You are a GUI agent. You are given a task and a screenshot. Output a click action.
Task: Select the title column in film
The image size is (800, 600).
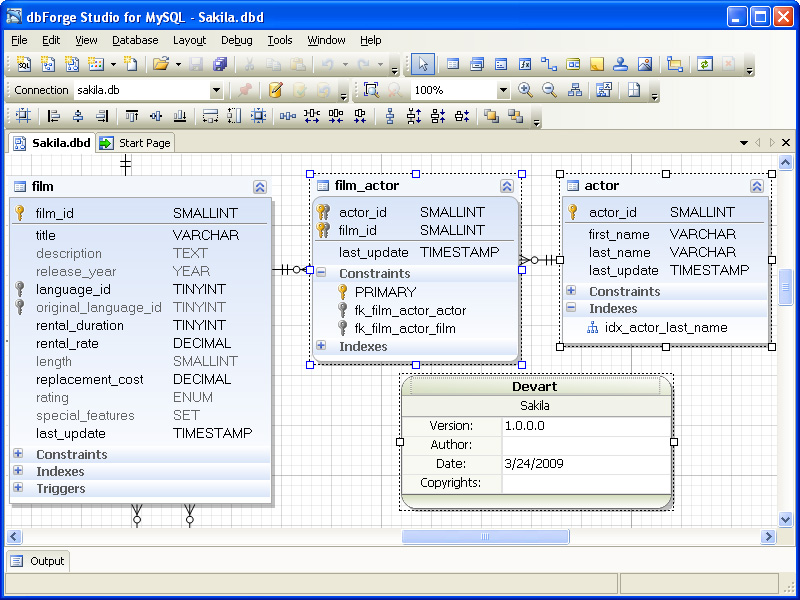[140, 235]
